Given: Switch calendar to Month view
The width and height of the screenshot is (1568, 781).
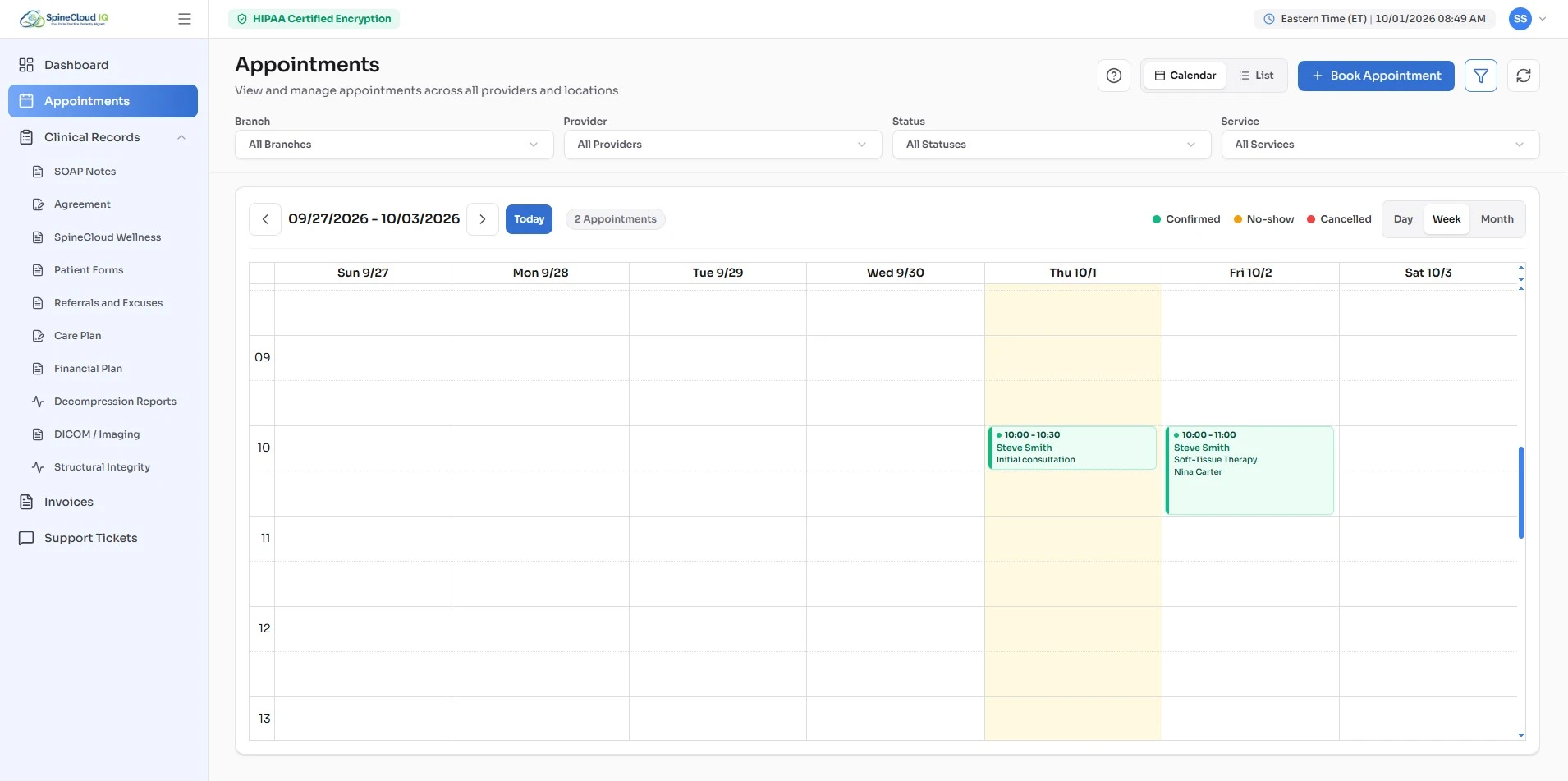Looking at the screenshot, I should 1497,219.
